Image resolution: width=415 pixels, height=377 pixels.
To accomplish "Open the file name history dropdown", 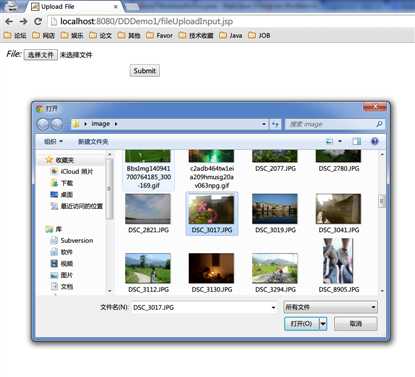I will [x=274, y=307].
